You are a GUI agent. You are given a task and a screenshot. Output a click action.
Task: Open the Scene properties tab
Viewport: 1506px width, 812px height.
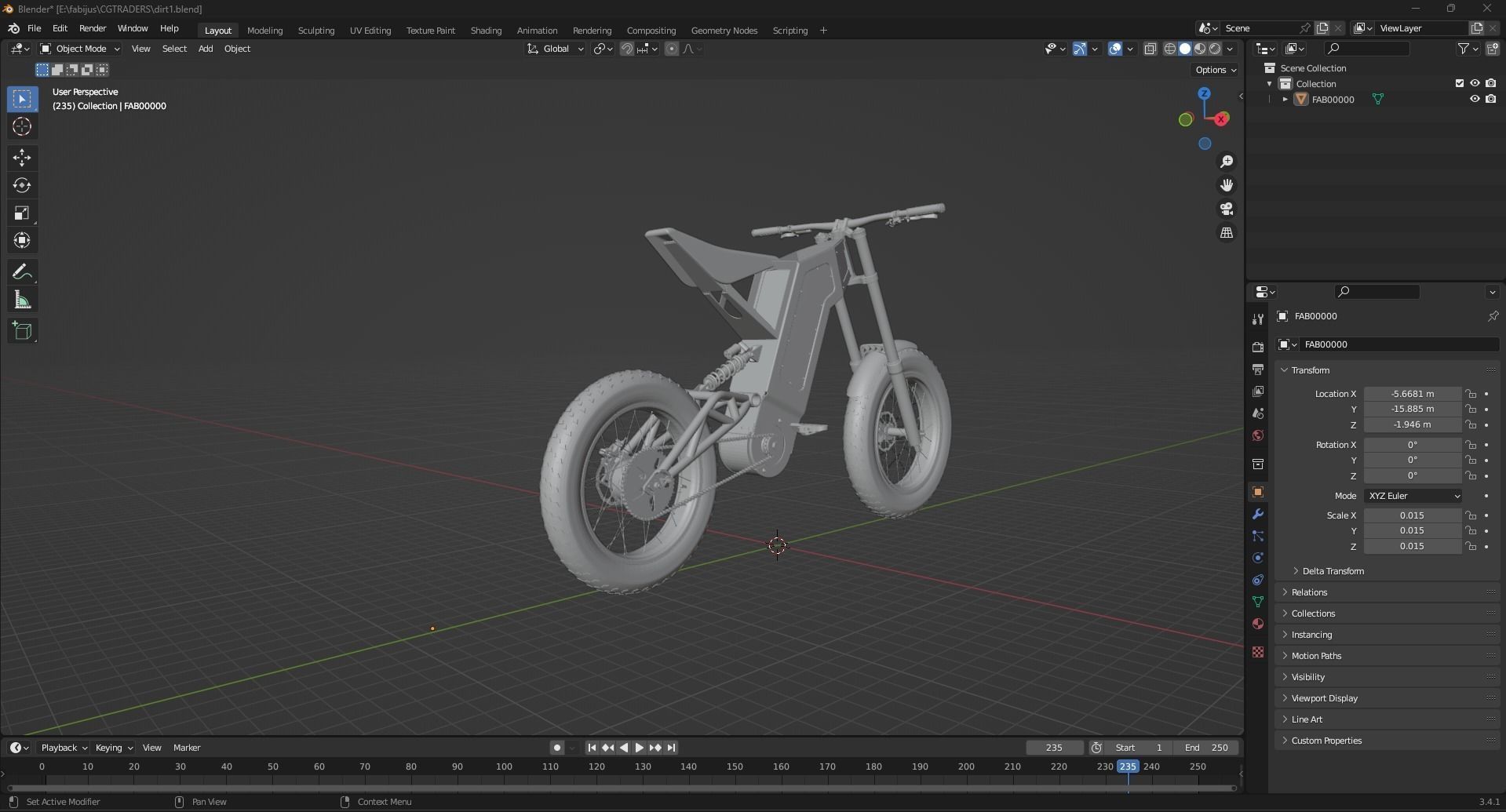[1258, 413]
